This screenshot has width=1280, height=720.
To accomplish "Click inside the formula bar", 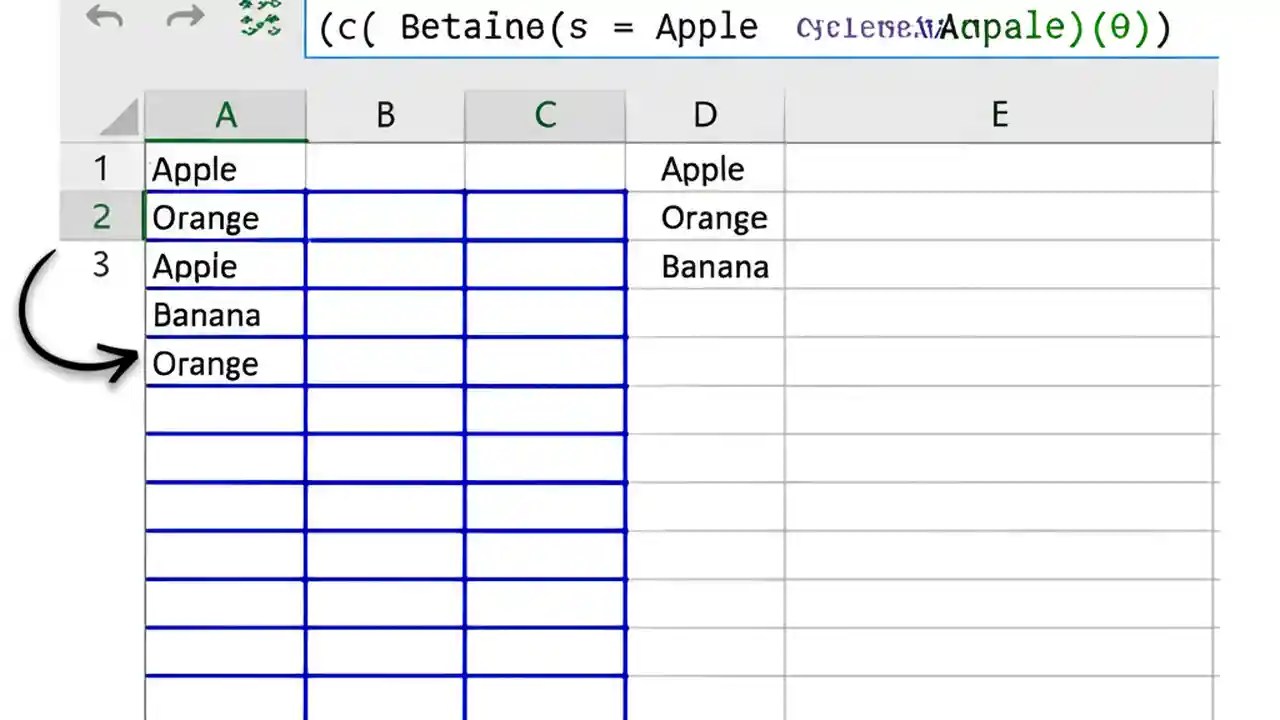I will tap(760, 28).
